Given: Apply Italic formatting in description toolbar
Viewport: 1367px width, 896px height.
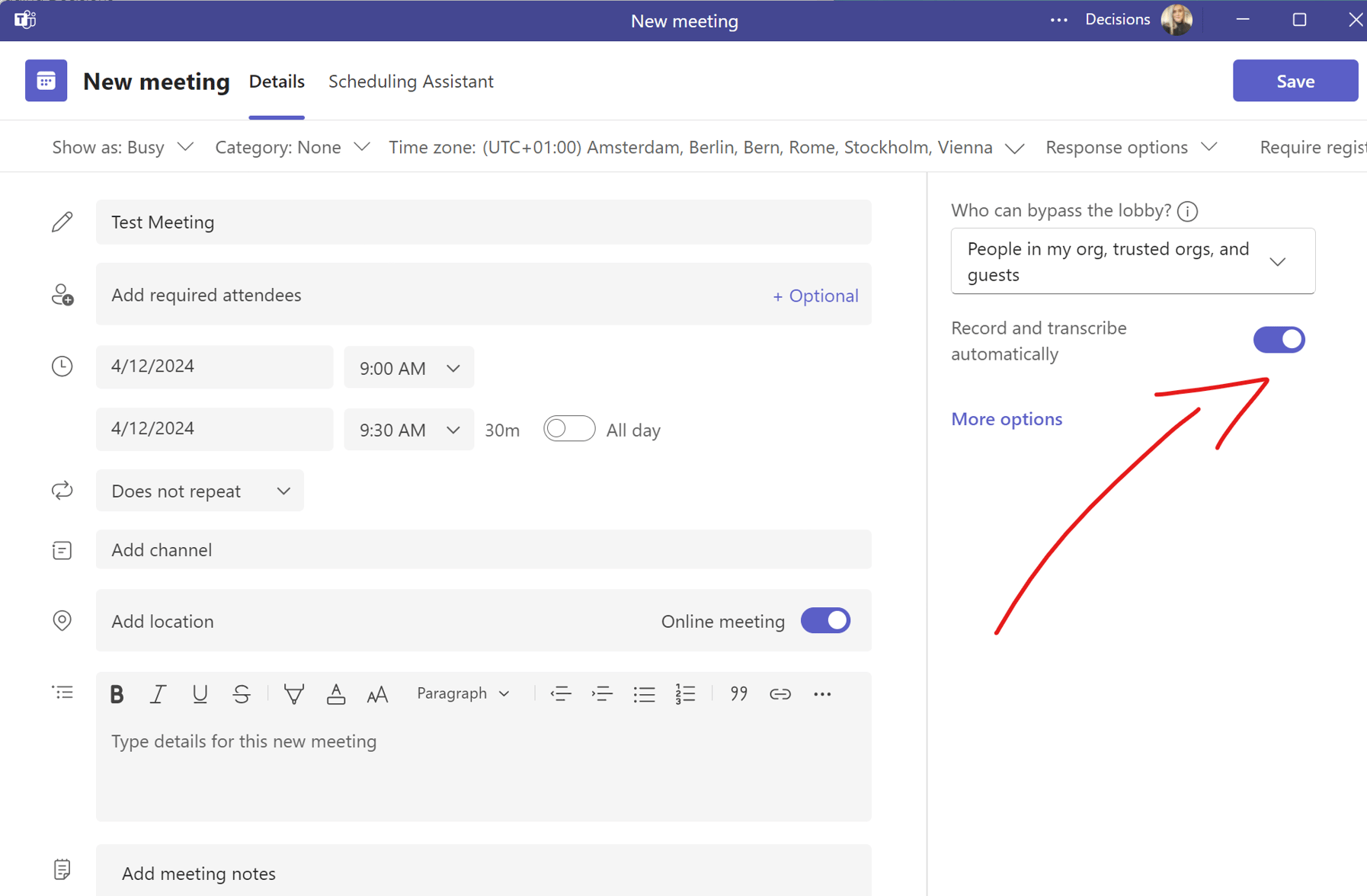Looking at the screenshot, I should (158, 693).
